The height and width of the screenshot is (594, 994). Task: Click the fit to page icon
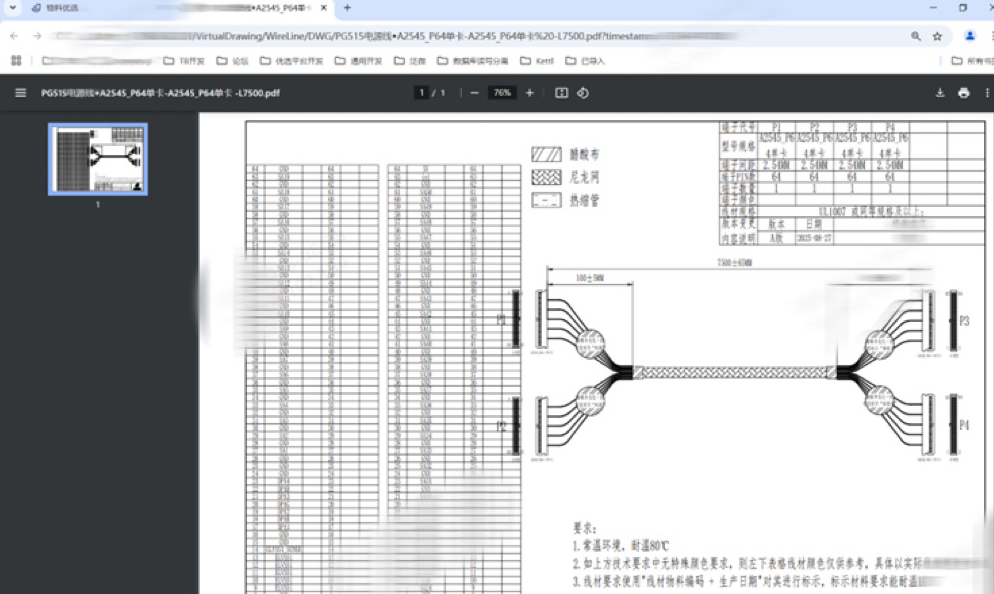[x=561, y=93]
